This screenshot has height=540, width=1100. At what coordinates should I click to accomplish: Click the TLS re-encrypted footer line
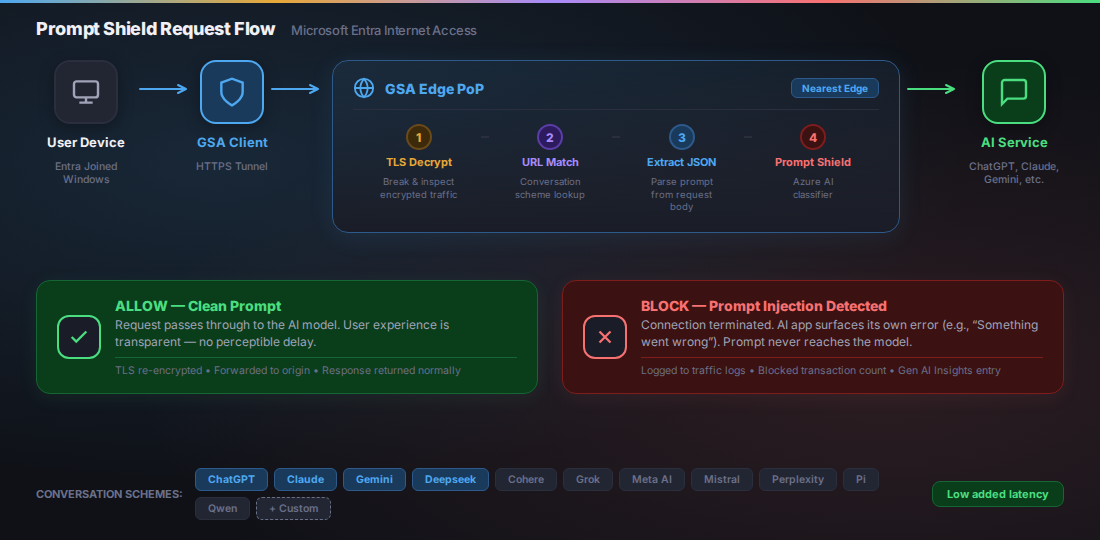(x=288, y=370)
